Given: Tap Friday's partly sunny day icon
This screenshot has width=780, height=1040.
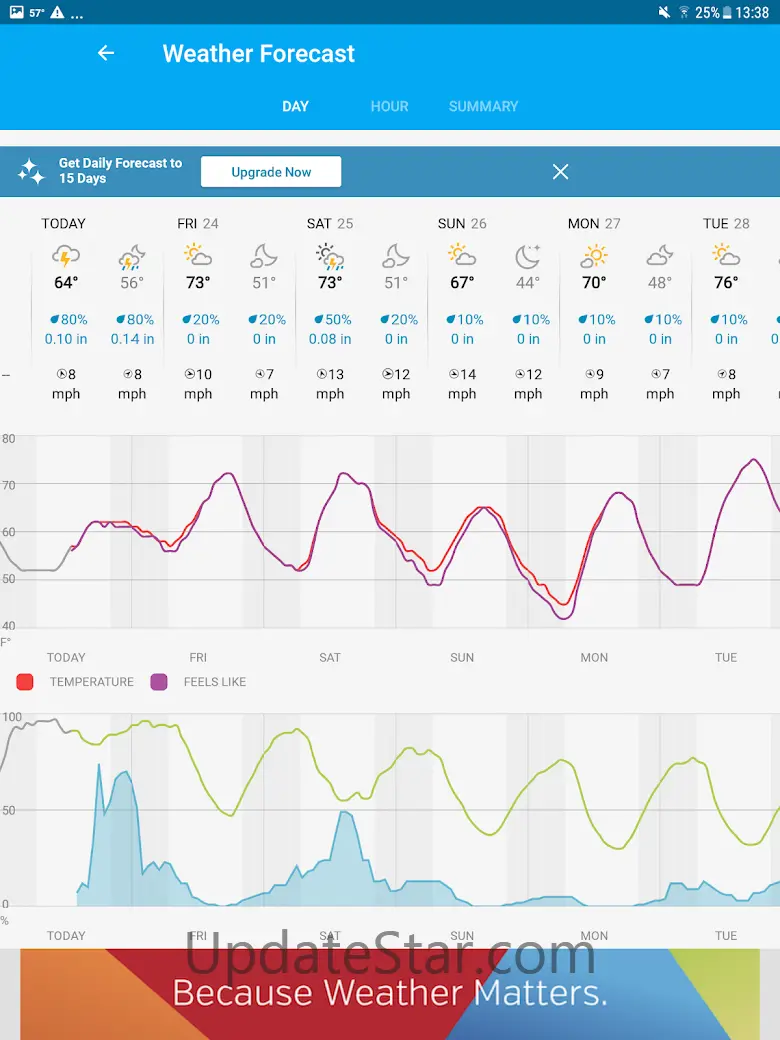Looking at the screenshot, I should pos(198,256).
